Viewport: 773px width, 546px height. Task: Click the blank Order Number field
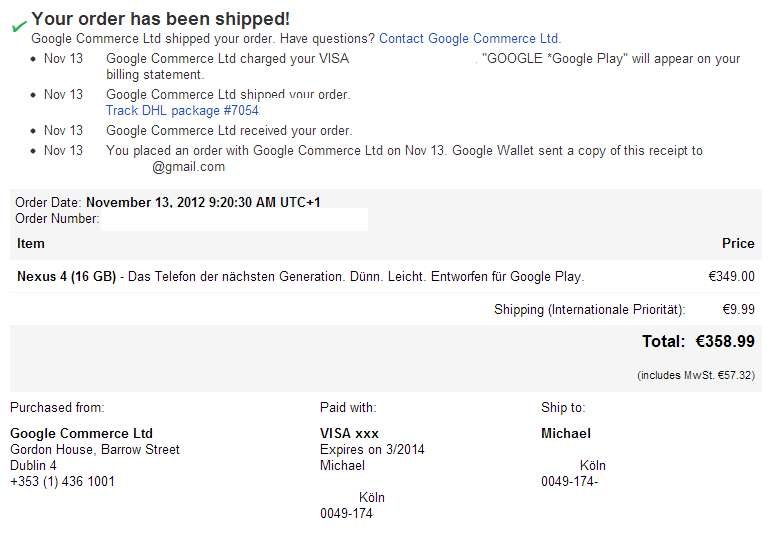pyautogui.click(x=234, y=219)
